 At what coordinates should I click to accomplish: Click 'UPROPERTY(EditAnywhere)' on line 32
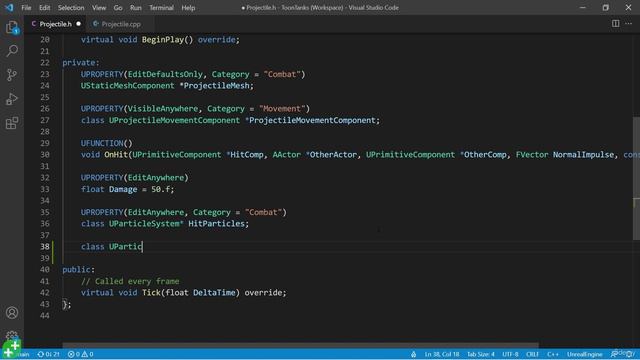click(135, 178)
